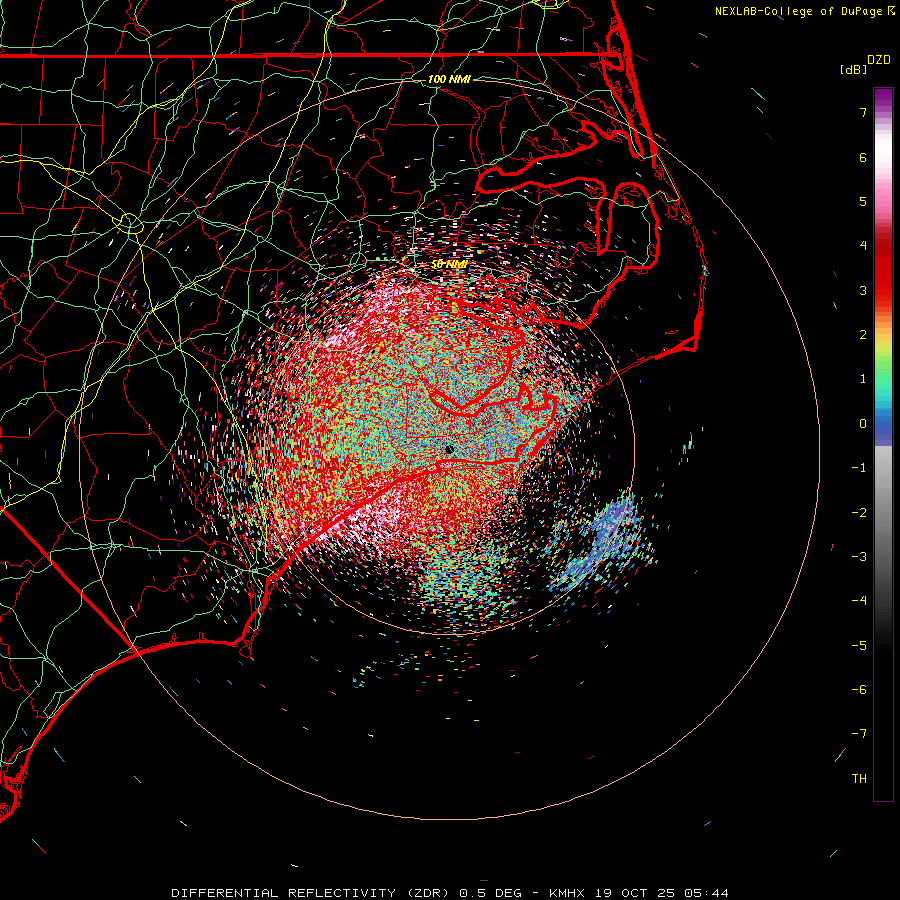
Task: Click the black radar site dot at center
Action: (449, 450)
